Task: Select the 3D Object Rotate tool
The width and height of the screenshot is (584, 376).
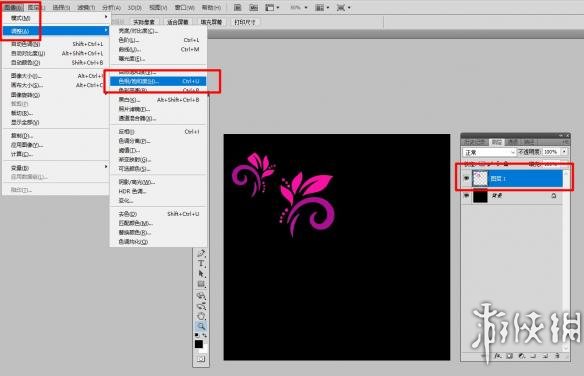Action: [201, 296]
